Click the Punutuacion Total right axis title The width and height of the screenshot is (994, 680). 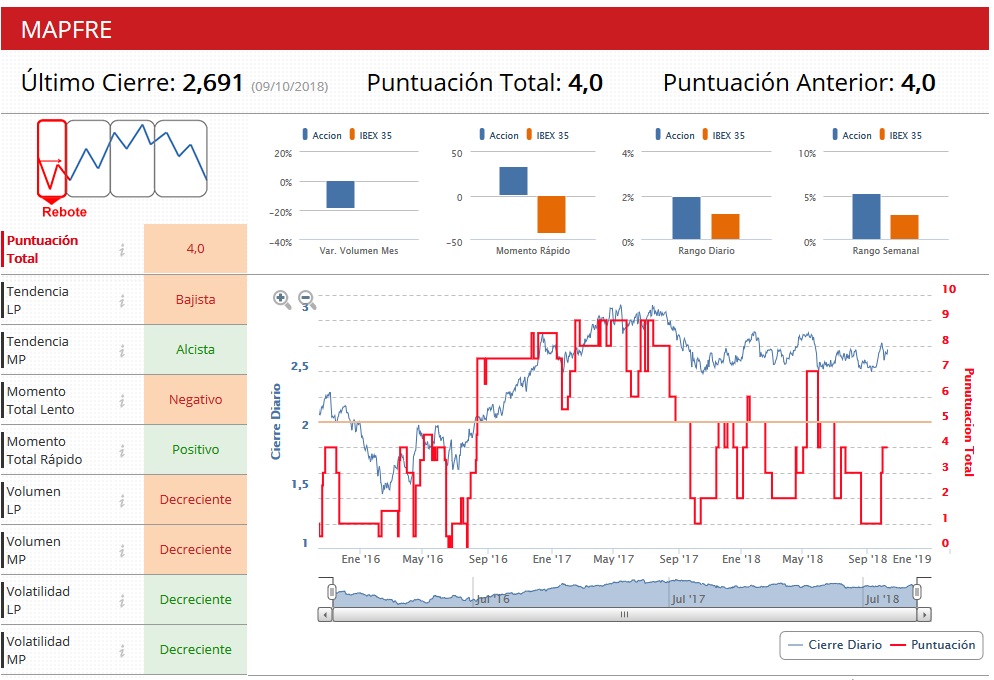[x=969, y=422]
